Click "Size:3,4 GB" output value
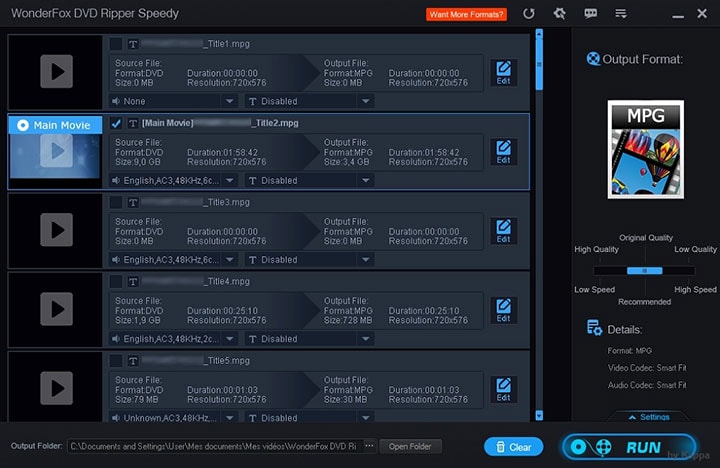720x468 pixels. coord(346,162)
